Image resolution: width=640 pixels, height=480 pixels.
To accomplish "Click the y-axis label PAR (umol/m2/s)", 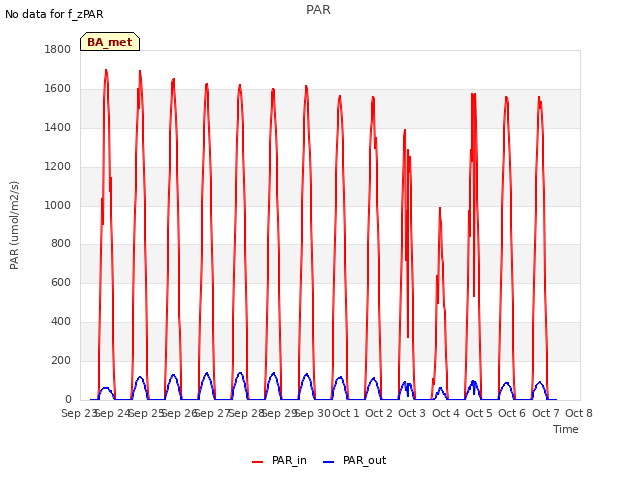I will [14, 225].
